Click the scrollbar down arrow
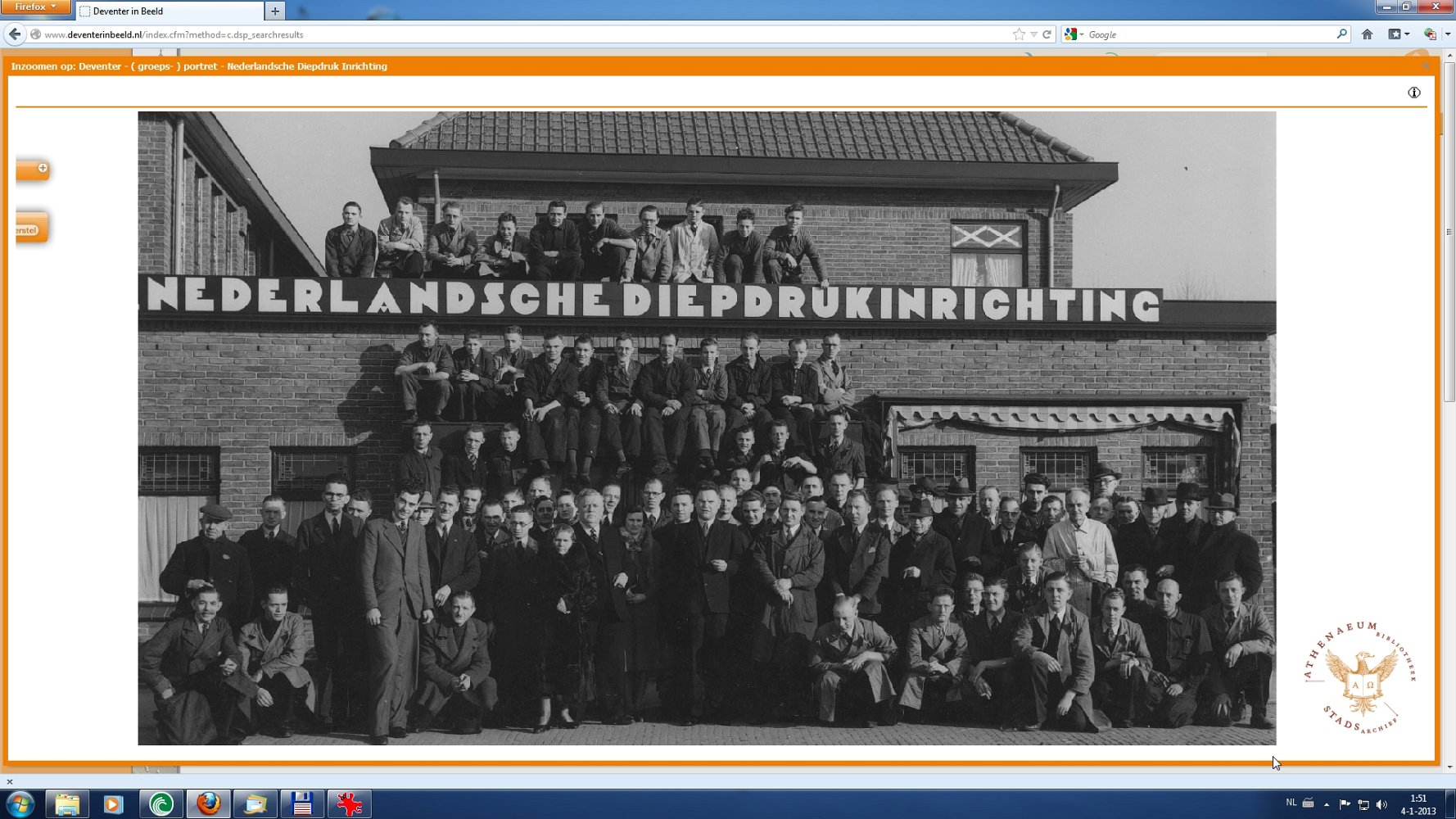1456x819 pixels. tap(1449, 767)
